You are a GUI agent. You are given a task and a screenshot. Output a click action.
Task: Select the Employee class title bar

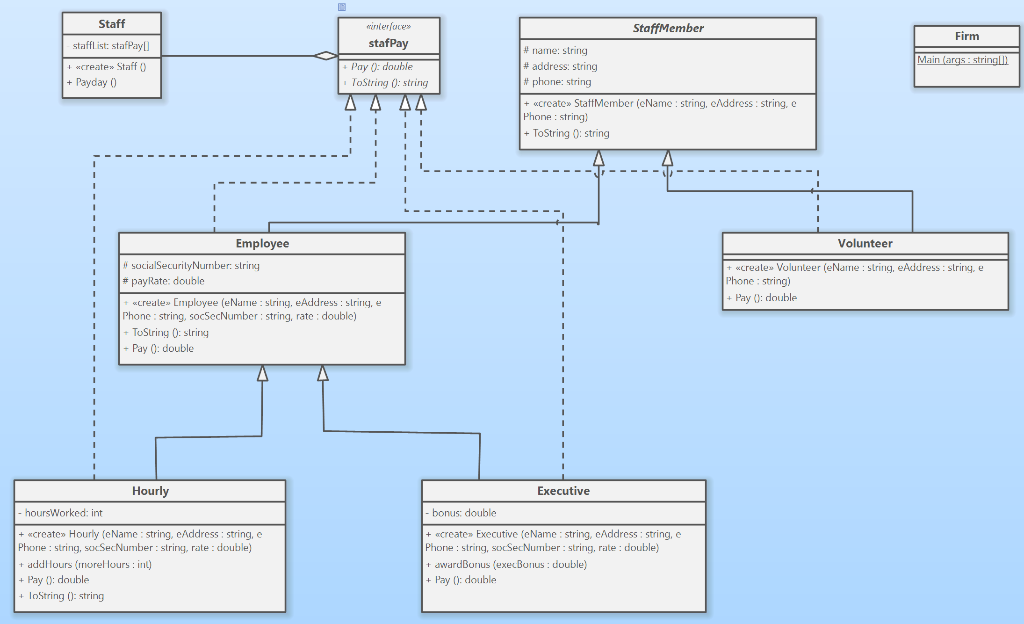click(x=261, y=242)
